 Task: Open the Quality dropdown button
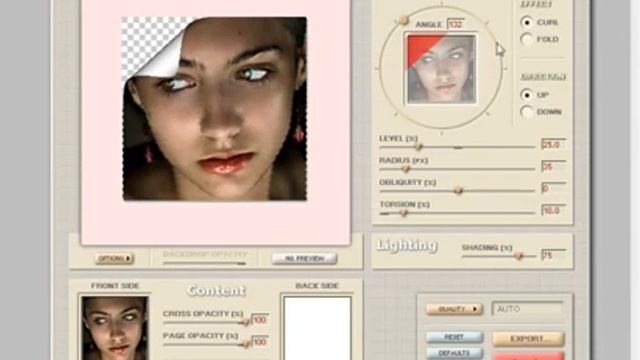click(454, 309)
